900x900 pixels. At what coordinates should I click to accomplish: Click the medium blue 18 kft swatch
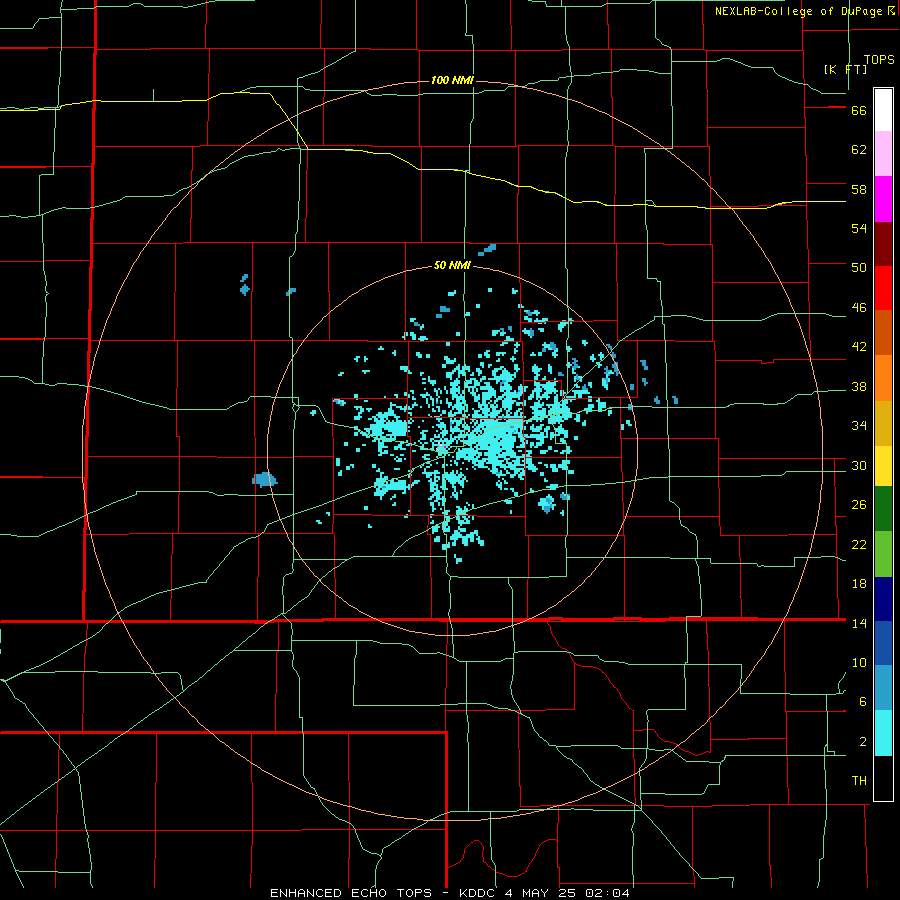(883, 643)
